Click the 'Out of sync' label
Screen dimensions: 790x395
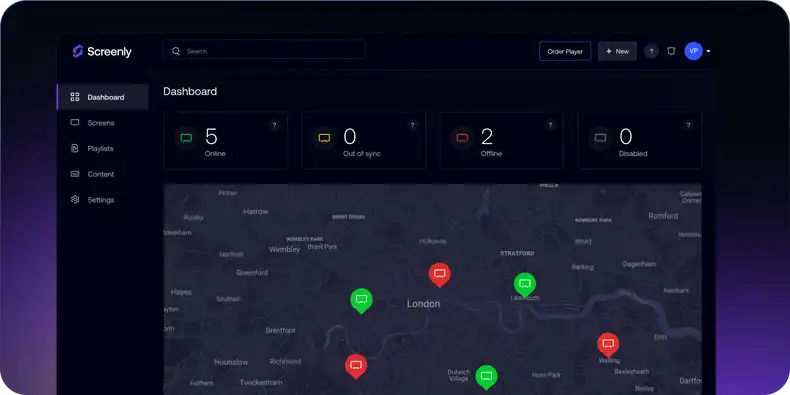[x=362, y=154]
